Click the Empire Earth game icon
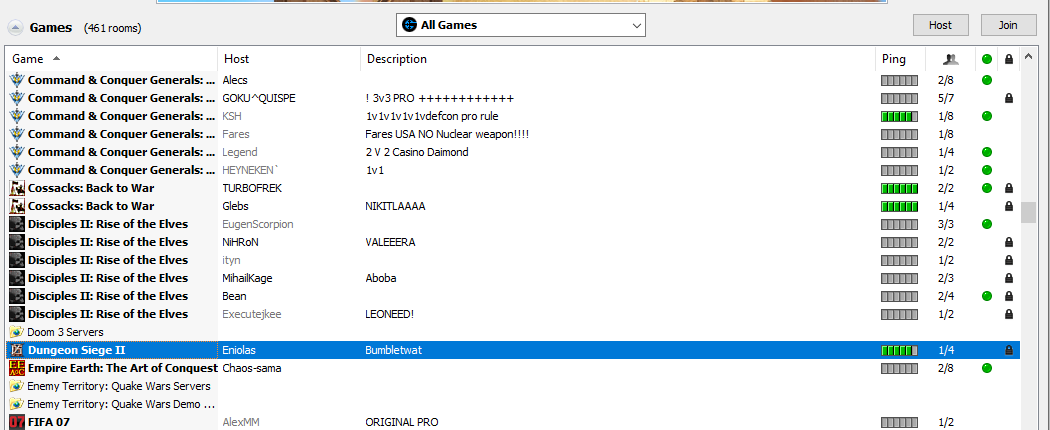Viewport: 1050px width, 430px height. (x=17, y=368)
